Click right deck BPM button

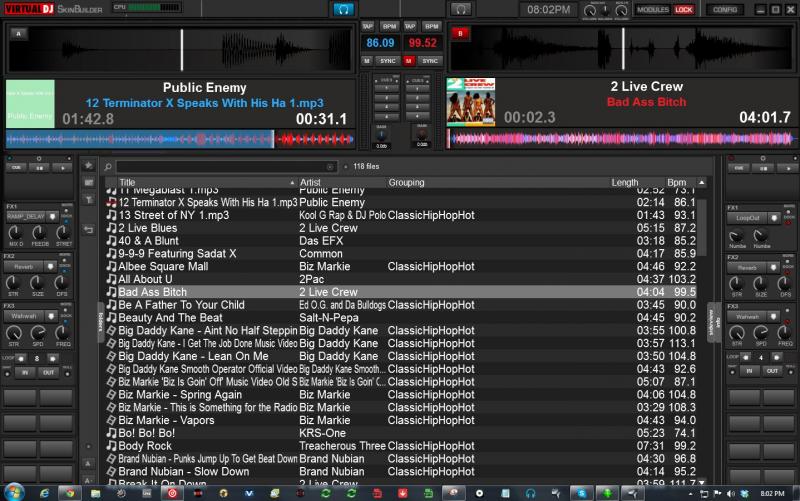432,26
